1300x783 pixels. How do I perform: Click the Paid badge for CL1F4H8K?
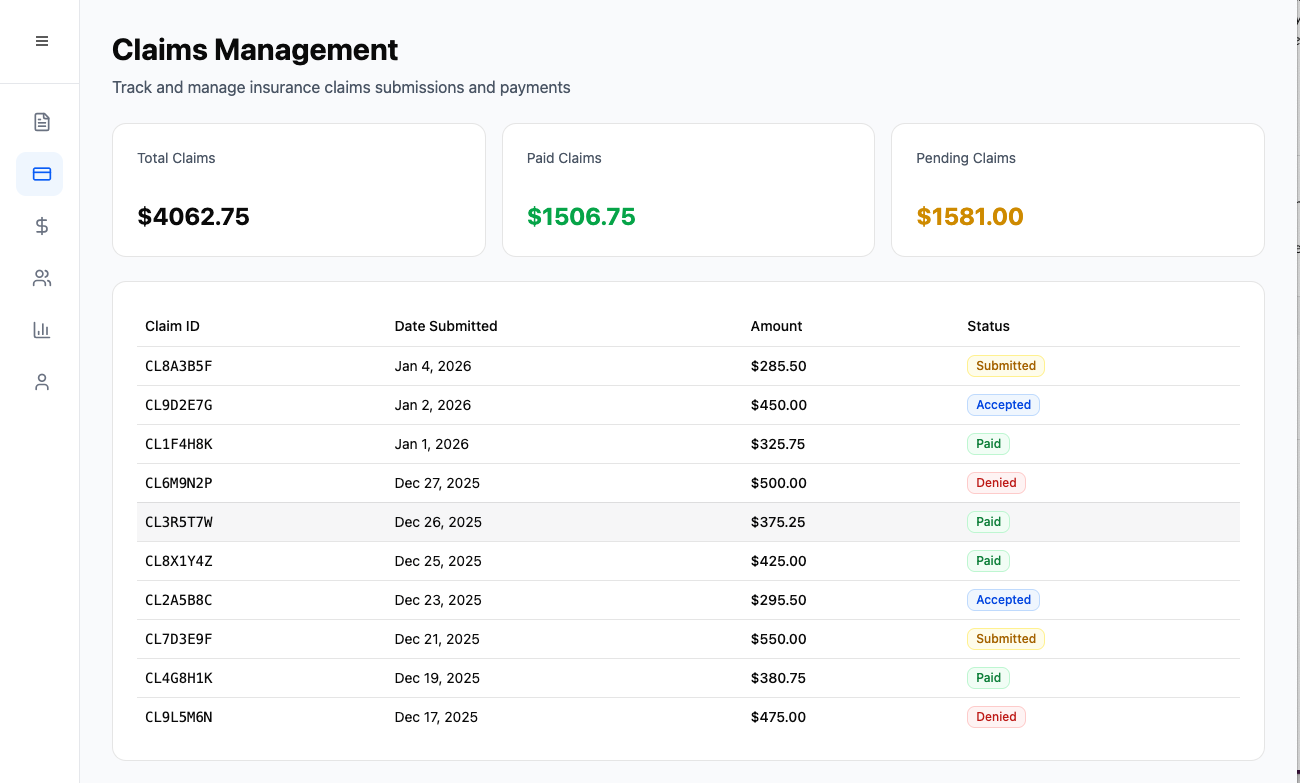coord(988,444)
